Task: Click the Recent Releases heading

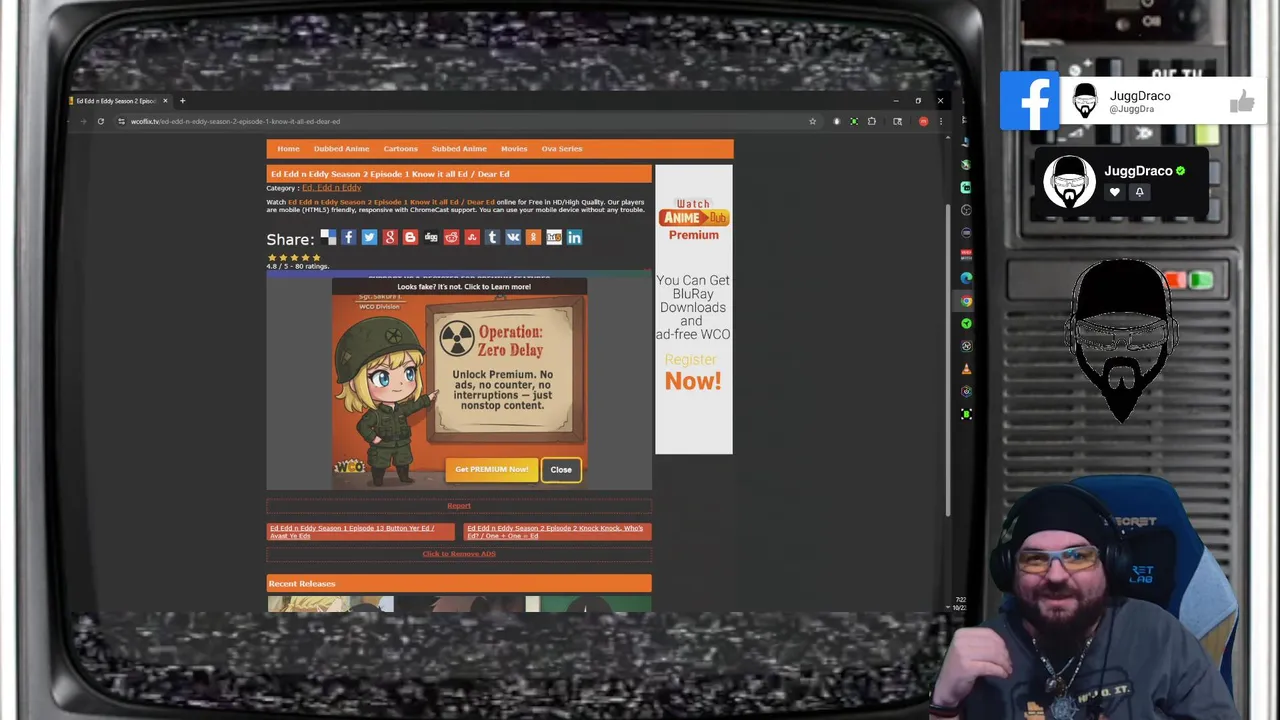Action: (x=301, y=583)
